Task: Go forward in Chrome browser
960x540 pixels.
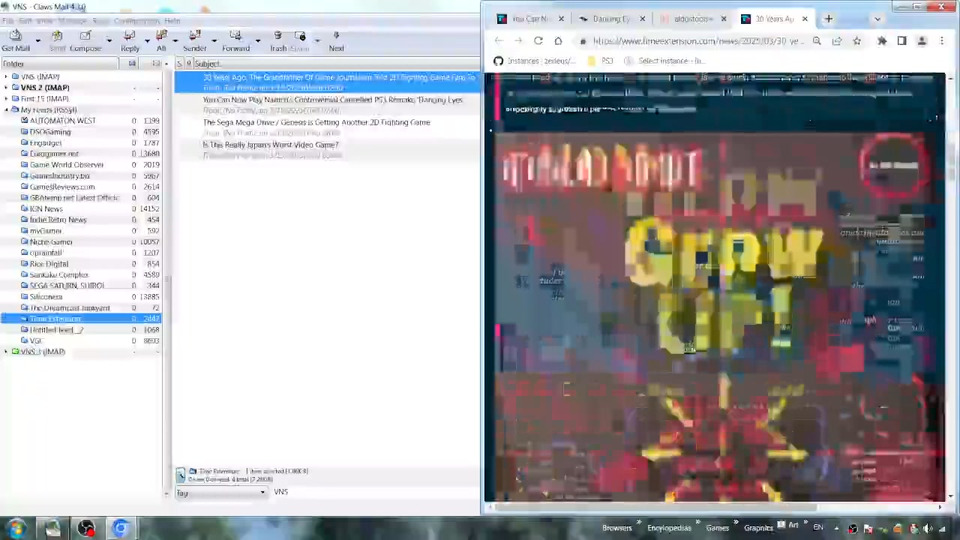Action: [x=518, y=41]
